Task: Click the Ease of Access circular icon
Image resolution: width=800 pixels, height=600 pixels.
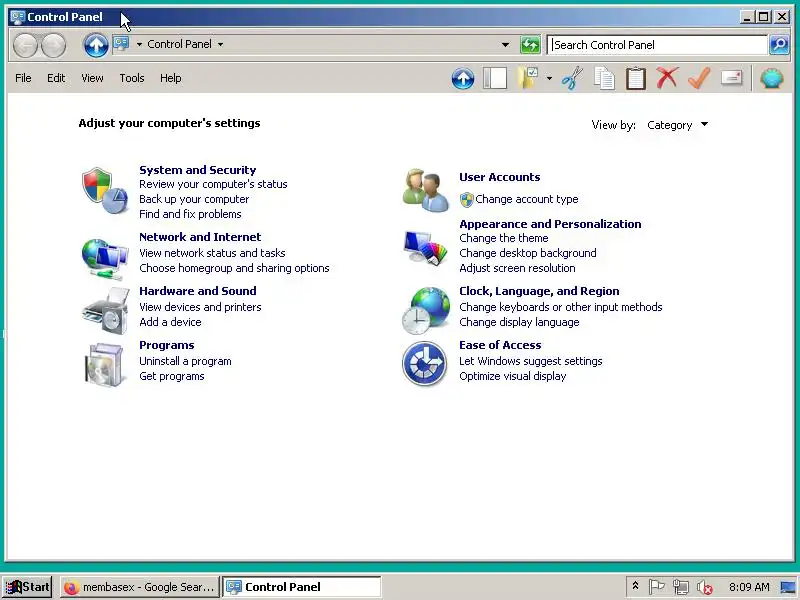Action: 424,363
